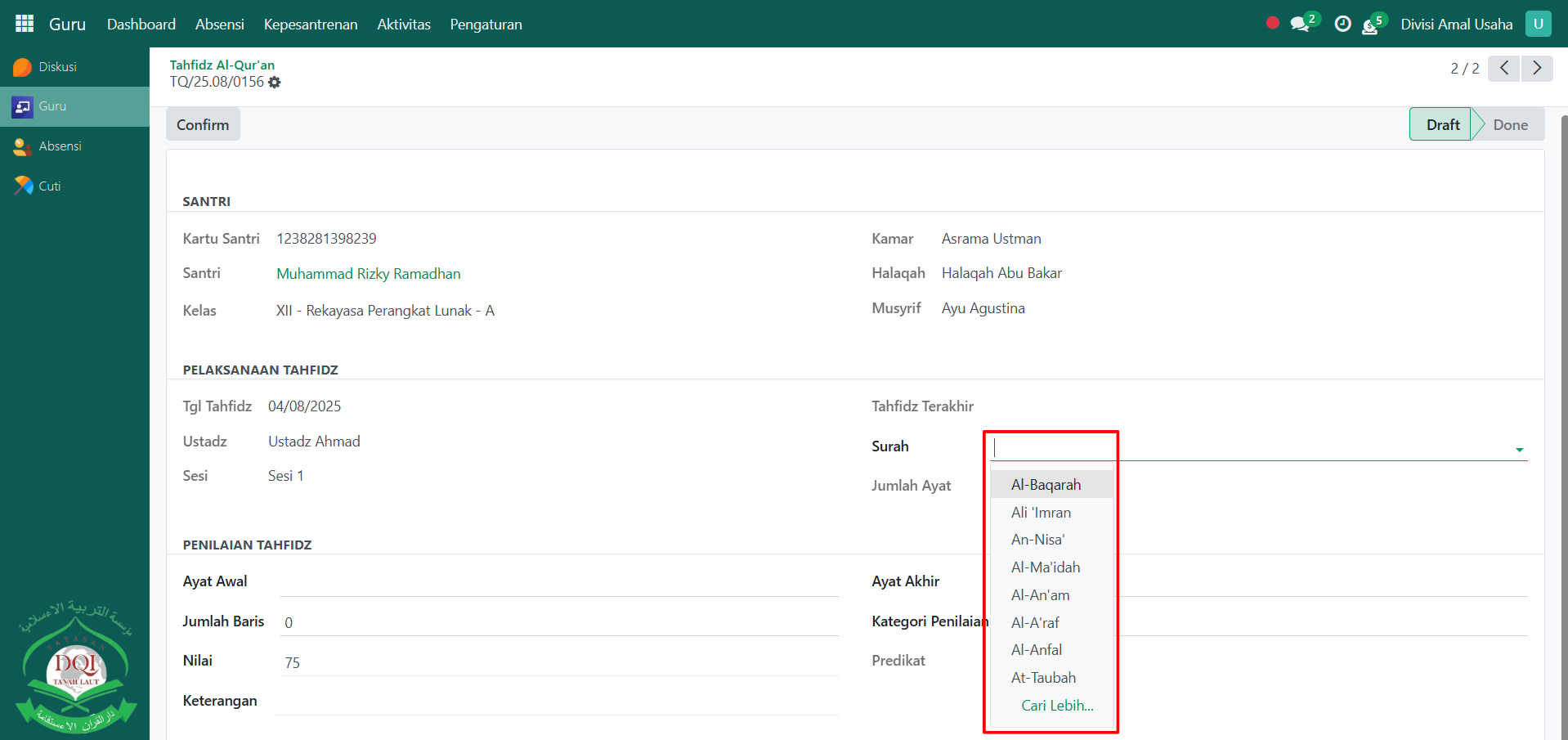1568x740 pixels.
Task: Go to previous record arrow
Action: (1503, 68)
